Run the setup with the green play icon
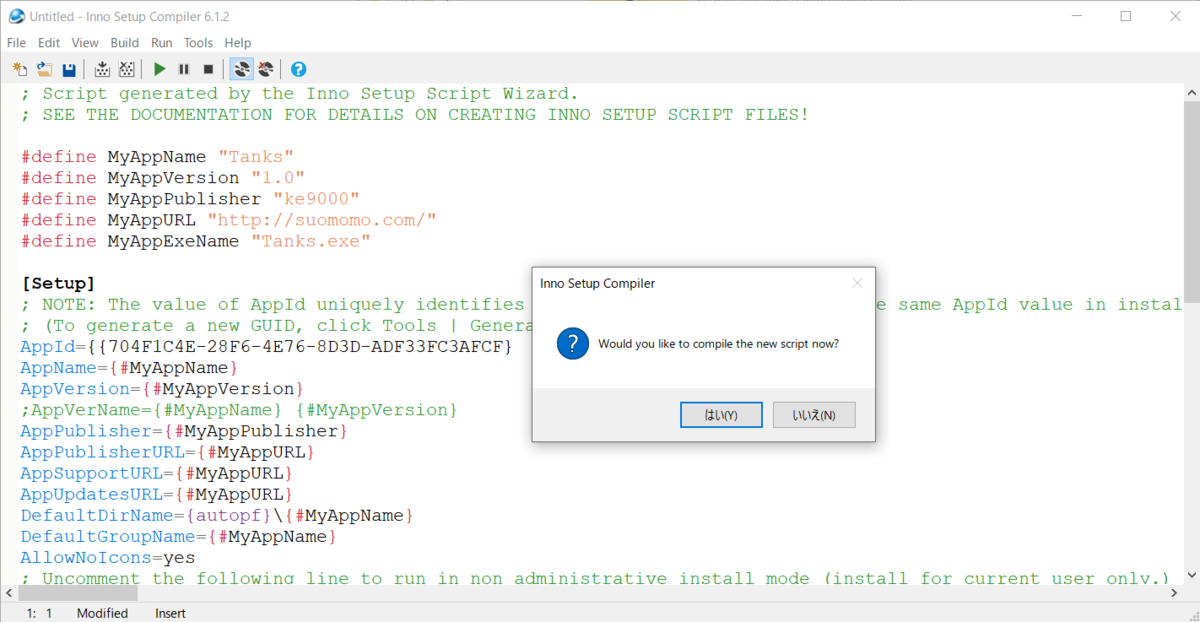Screen dimensions: 1200x622 point(160,69)
